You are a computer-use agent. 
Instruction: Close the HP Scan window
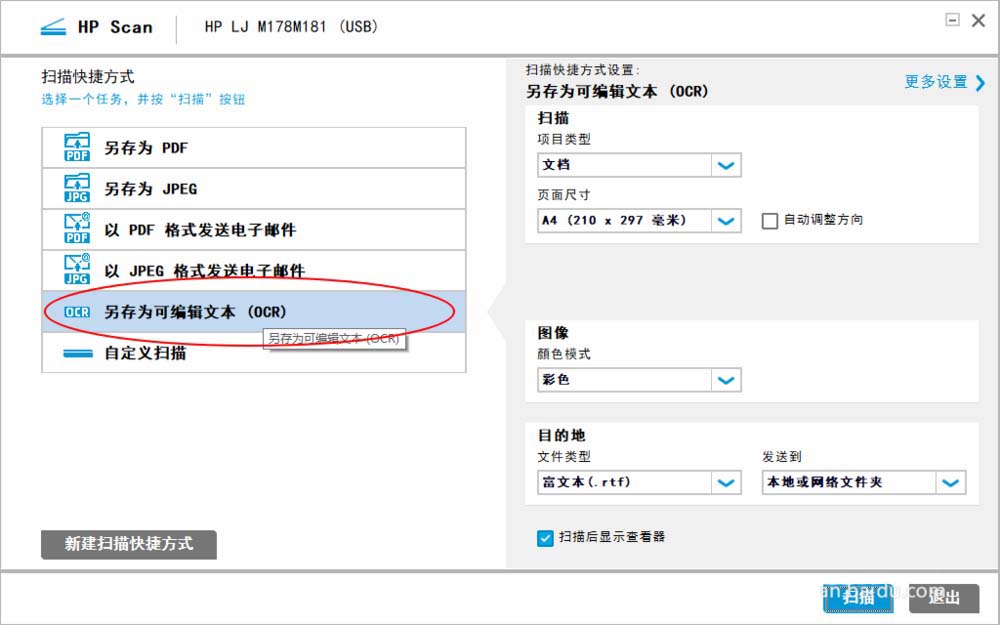[978, 20]
